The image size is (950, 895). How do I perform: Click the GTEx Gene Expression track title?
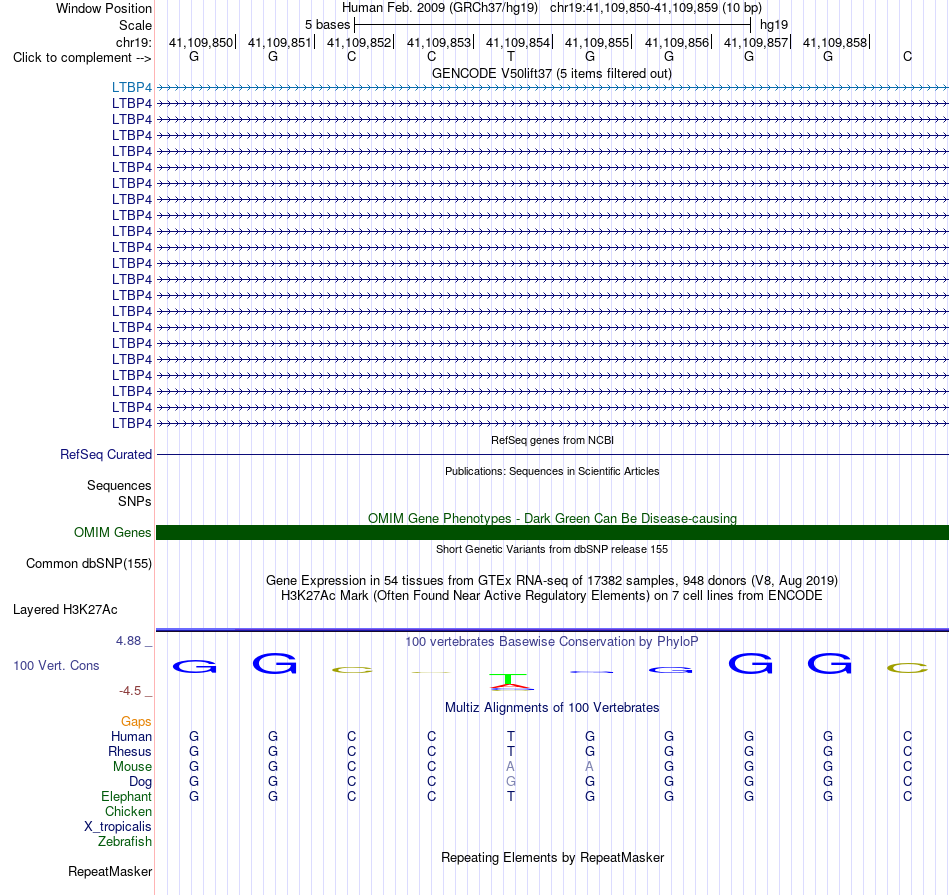tap(552, 581)
